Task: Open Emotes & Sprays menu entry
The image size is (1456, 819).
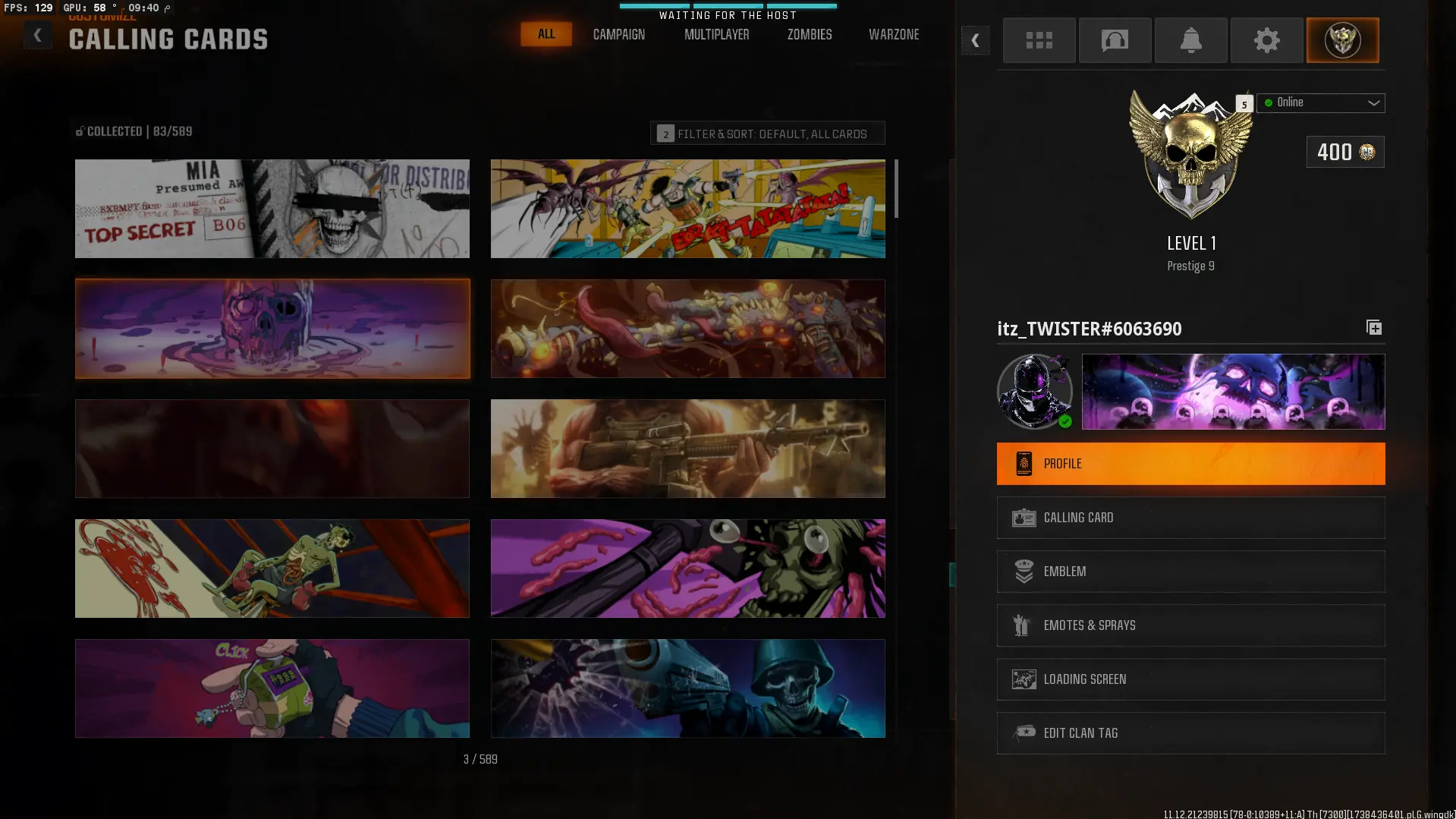Action: point(1190,625)
